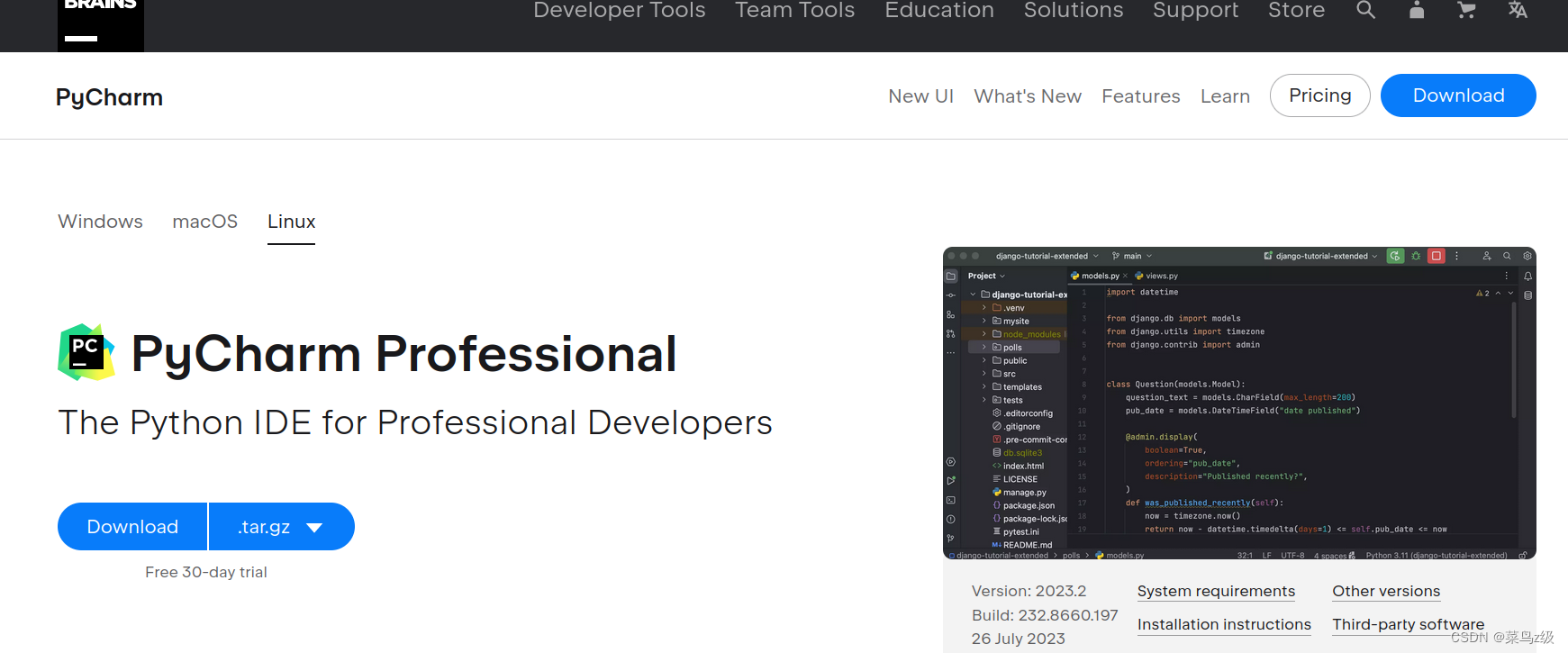Image resolution: width=1568 pixels, height=653 pixels.
Task: Open the System requirements link
Action: point(1216,591)
